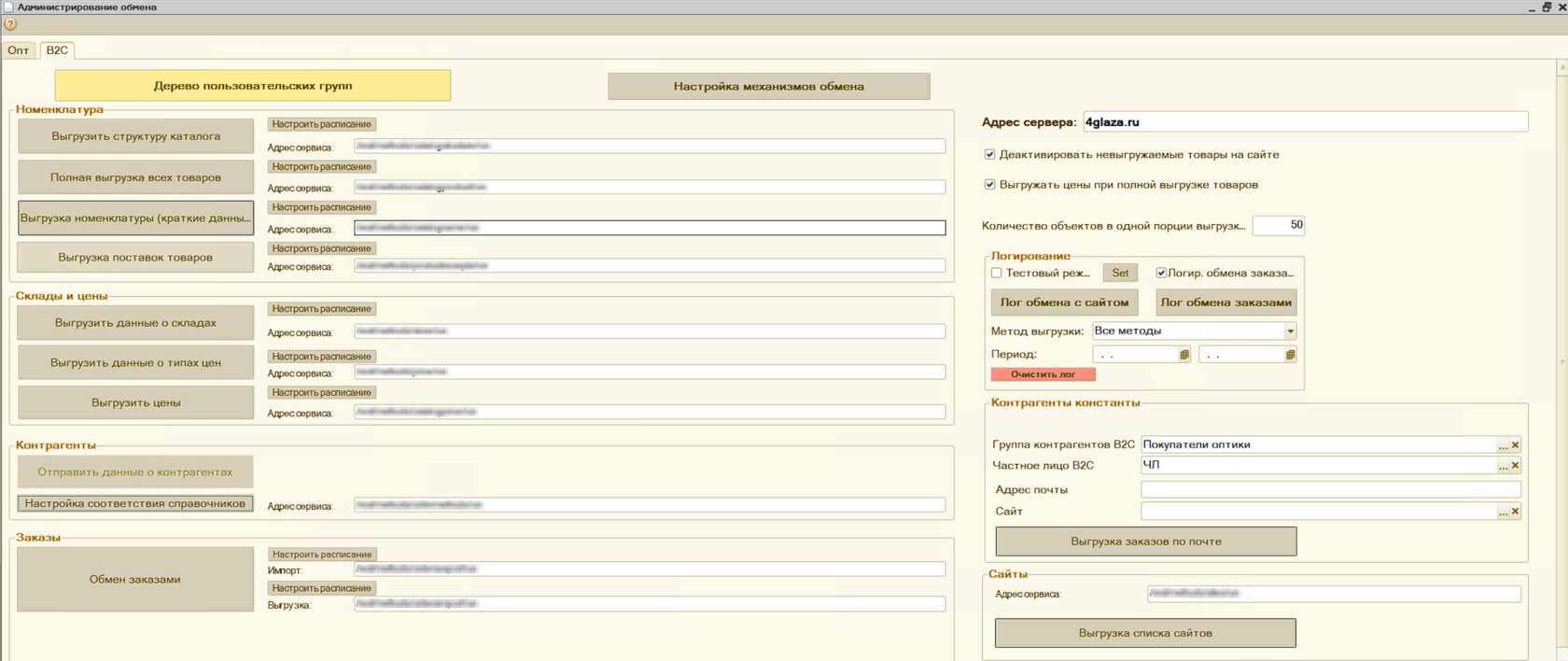
Task: Click Выгрузить данные о складах
Action: point(135,323)
